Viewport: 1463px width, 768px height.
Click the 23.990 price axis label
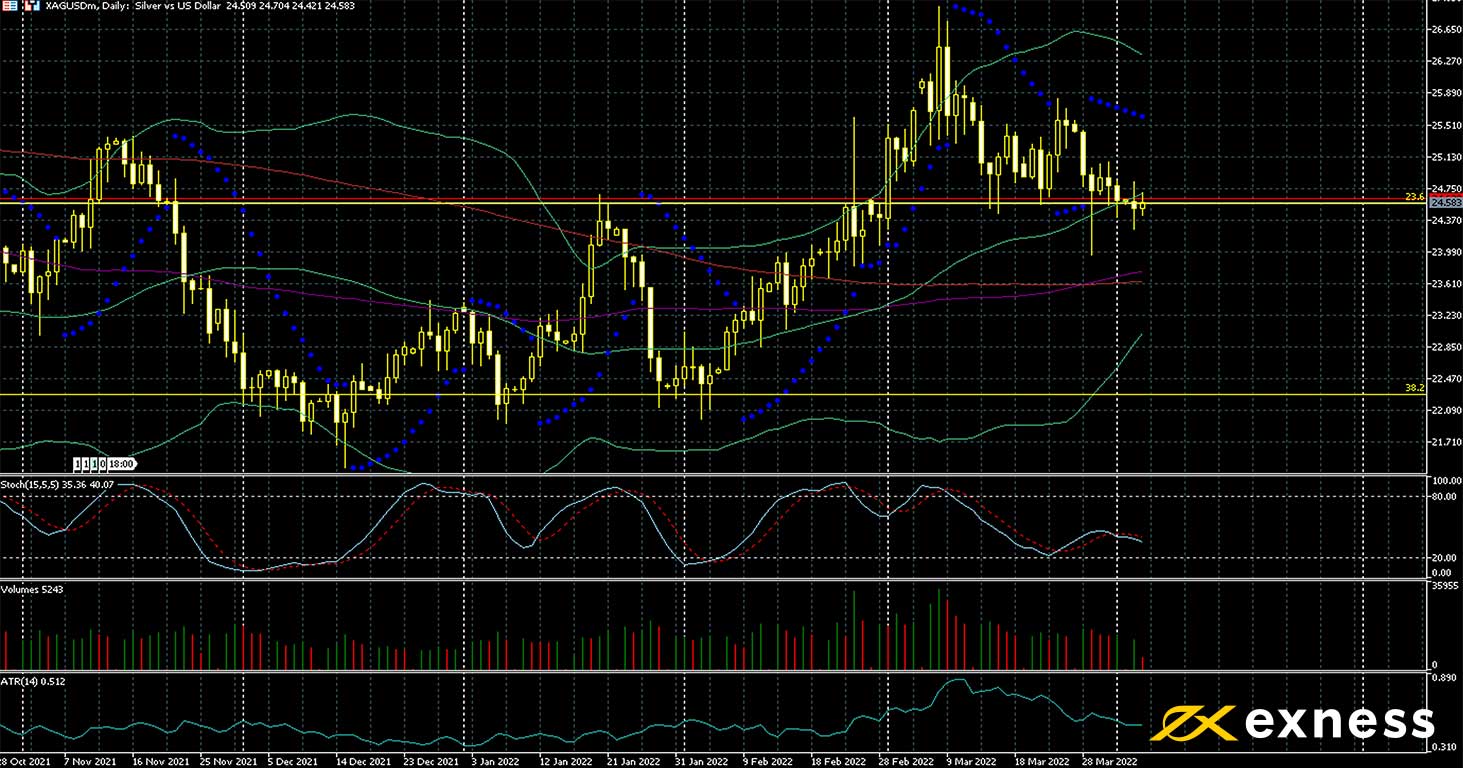(1445, 252)
